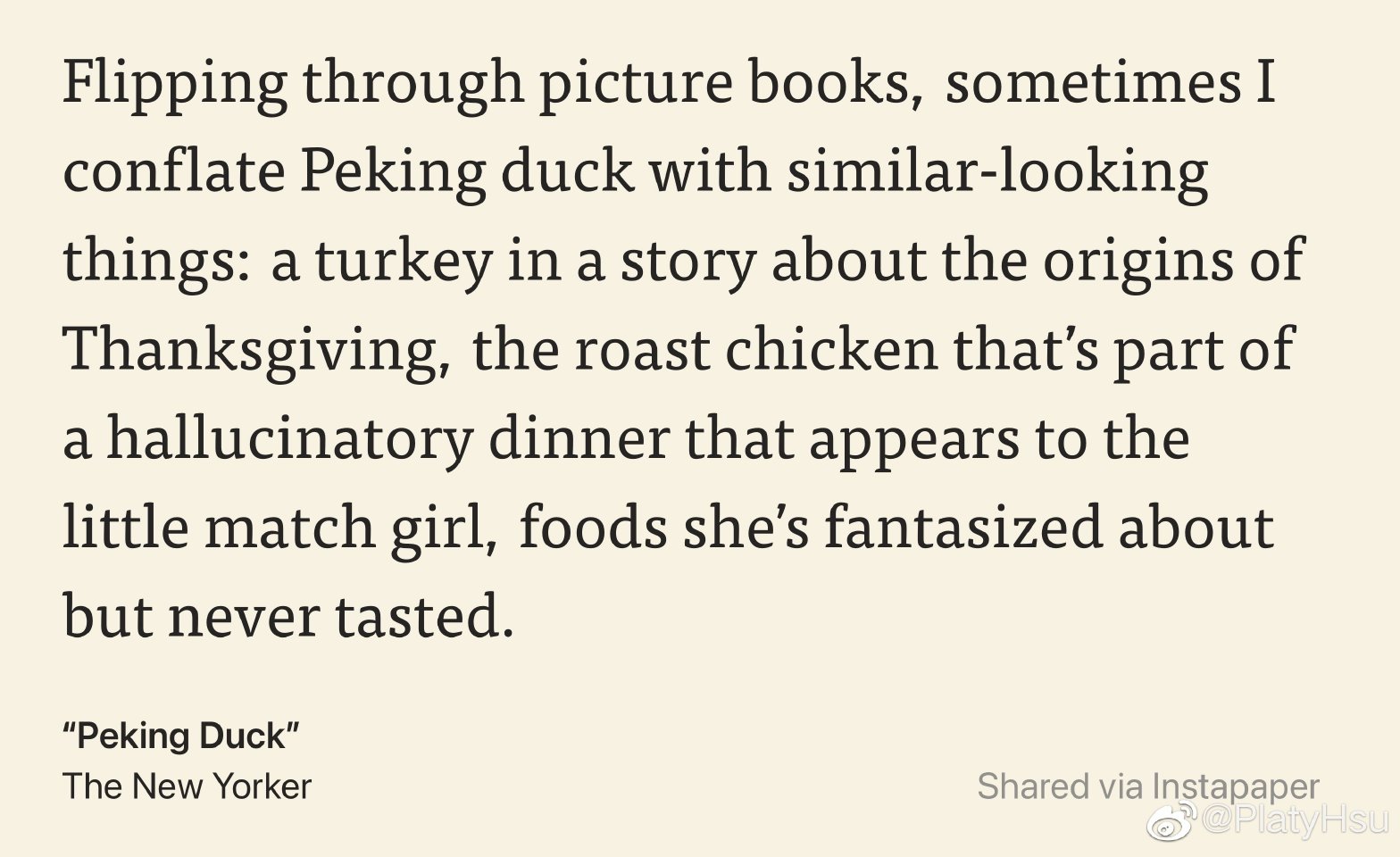This screenshot has width=1400, height=857.
Task: Click the Weibo logo icon in watermark
Action: pyautogui.click(x=1172, y=820)
